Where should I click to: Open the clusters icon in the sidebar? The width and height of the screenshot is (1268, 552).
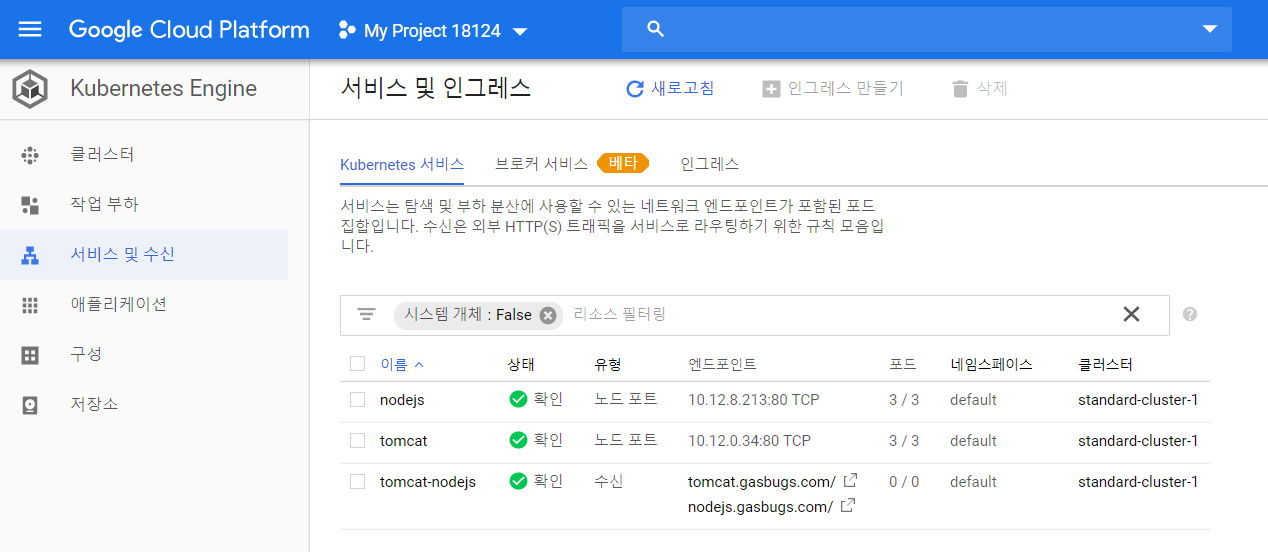coord(30,155)
